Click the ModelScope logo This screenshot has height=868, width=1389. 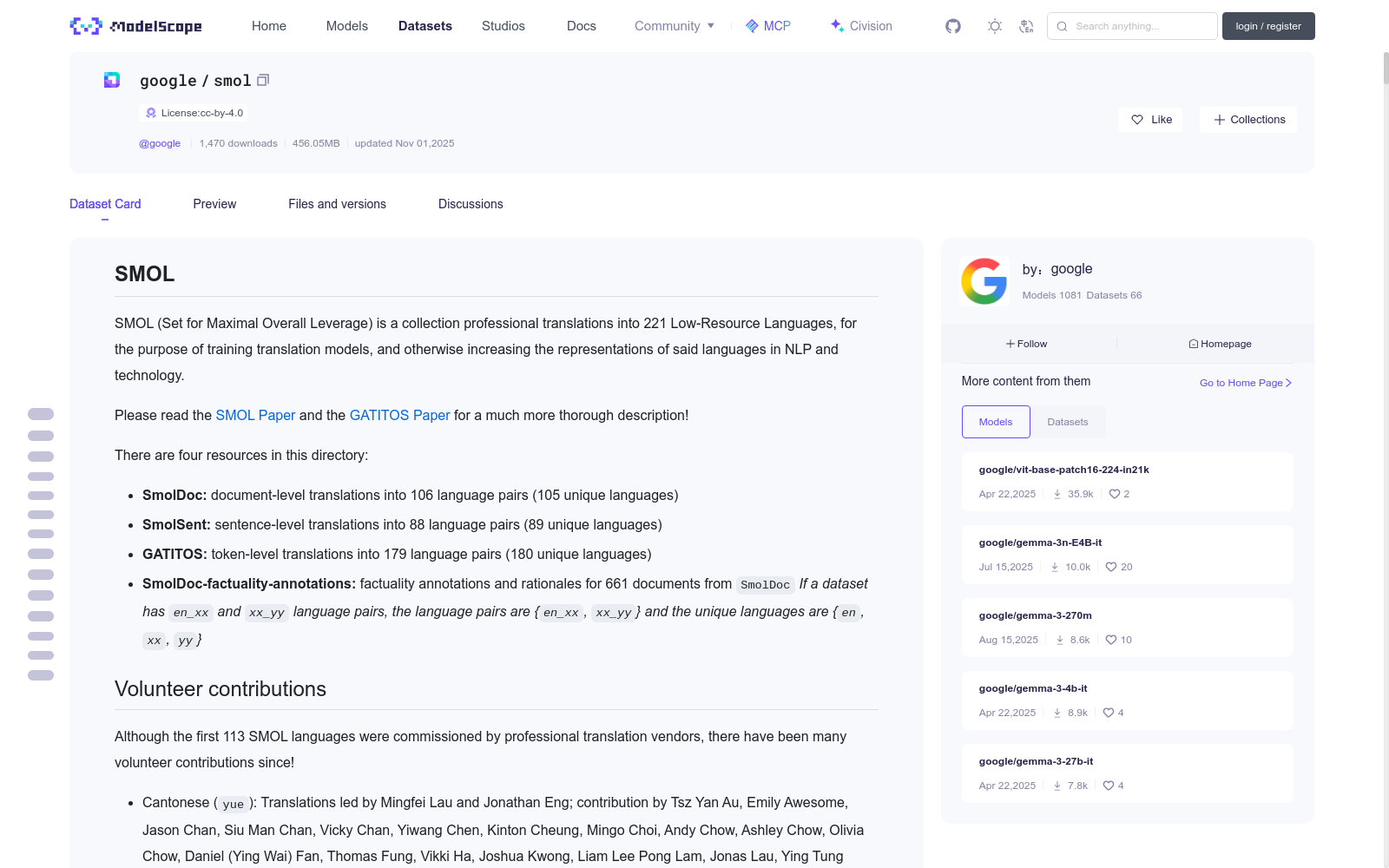pyautogui.click(x=135, y=26)
